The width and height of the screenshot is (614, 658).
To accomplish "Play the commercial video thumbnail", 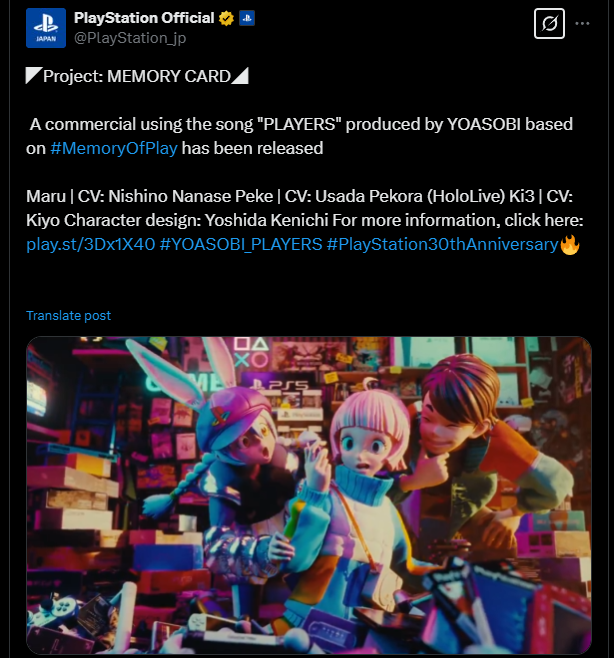I will 309,495.
